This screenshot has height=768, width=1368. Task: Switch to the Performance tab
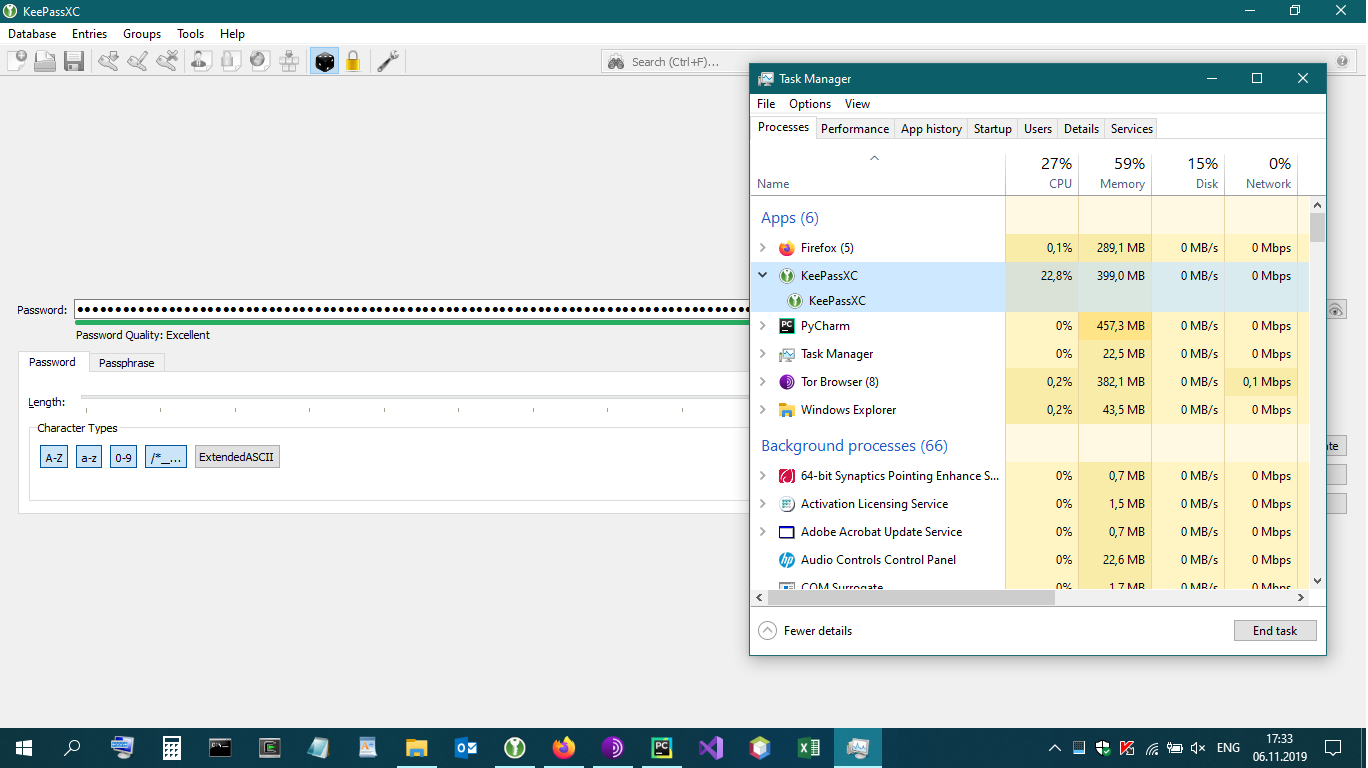855,129
